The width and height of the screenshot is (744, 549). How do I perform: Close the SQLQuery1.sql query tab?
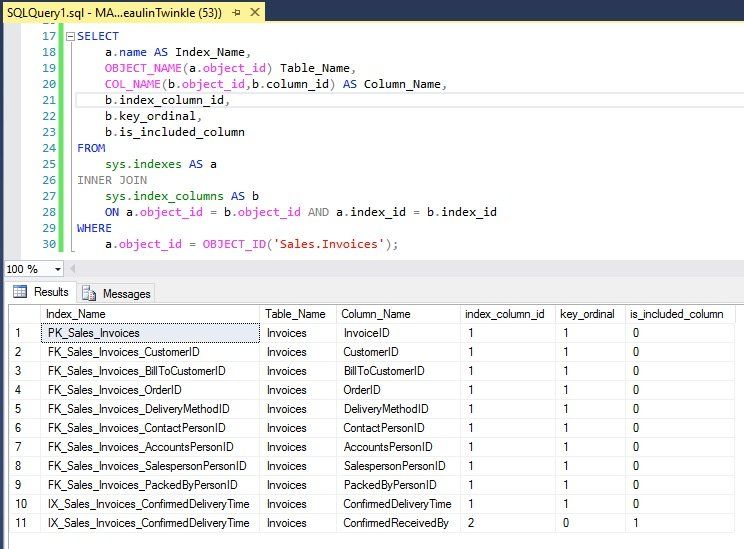[255, 12]
